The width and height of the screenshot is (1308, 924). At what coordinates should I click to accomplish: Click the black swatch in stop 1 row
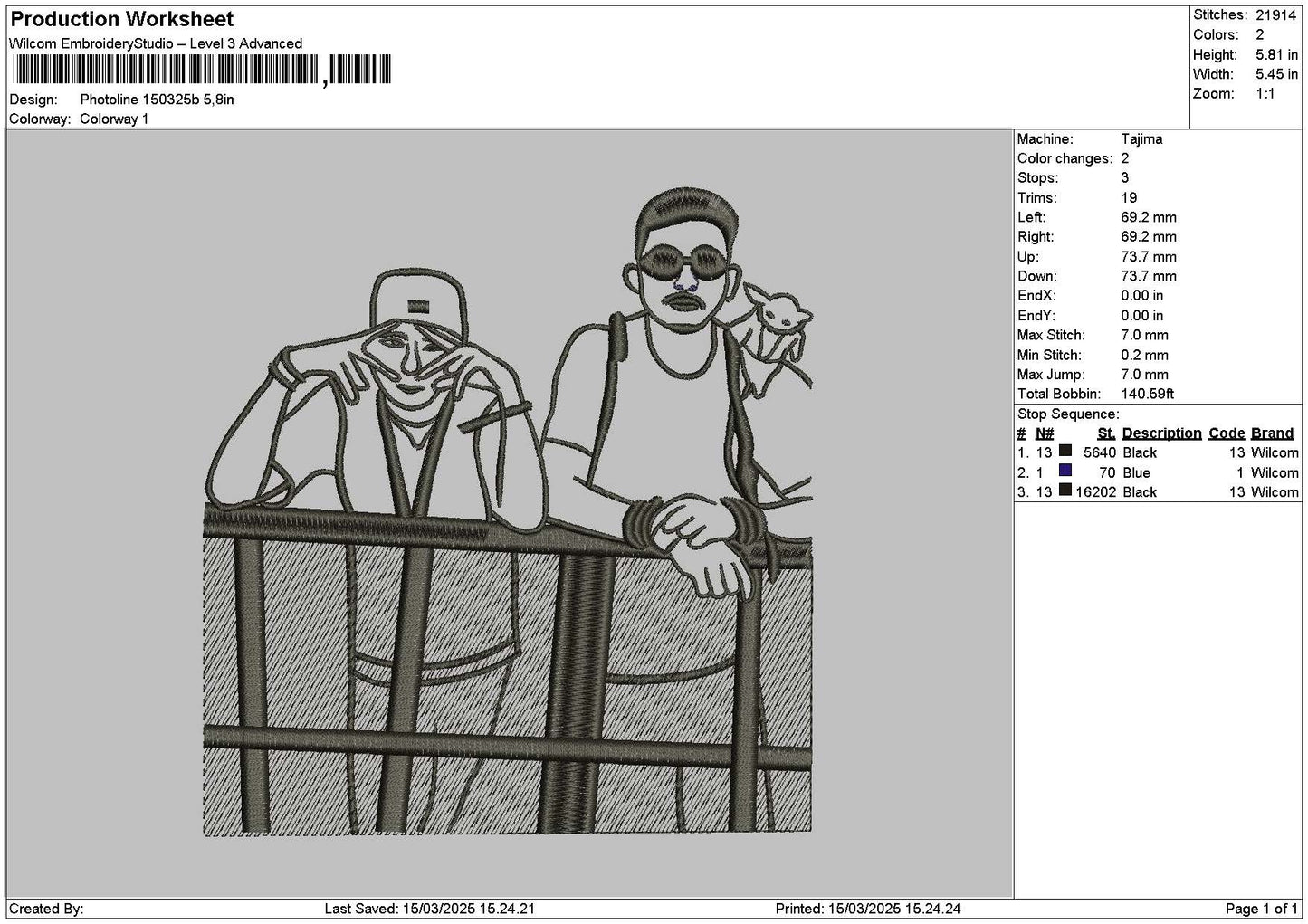pyautogui.click(x=1065, y=451)
